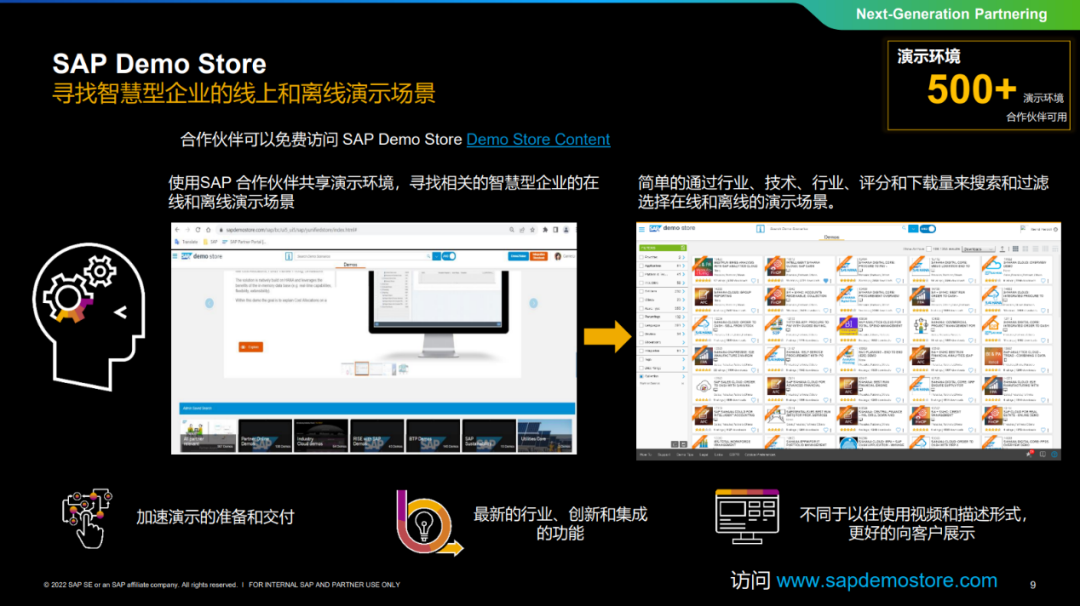Click browser profile avatar icon in toolbar
The height and width of the screenshot is (606, 1080).
point(566,230)
